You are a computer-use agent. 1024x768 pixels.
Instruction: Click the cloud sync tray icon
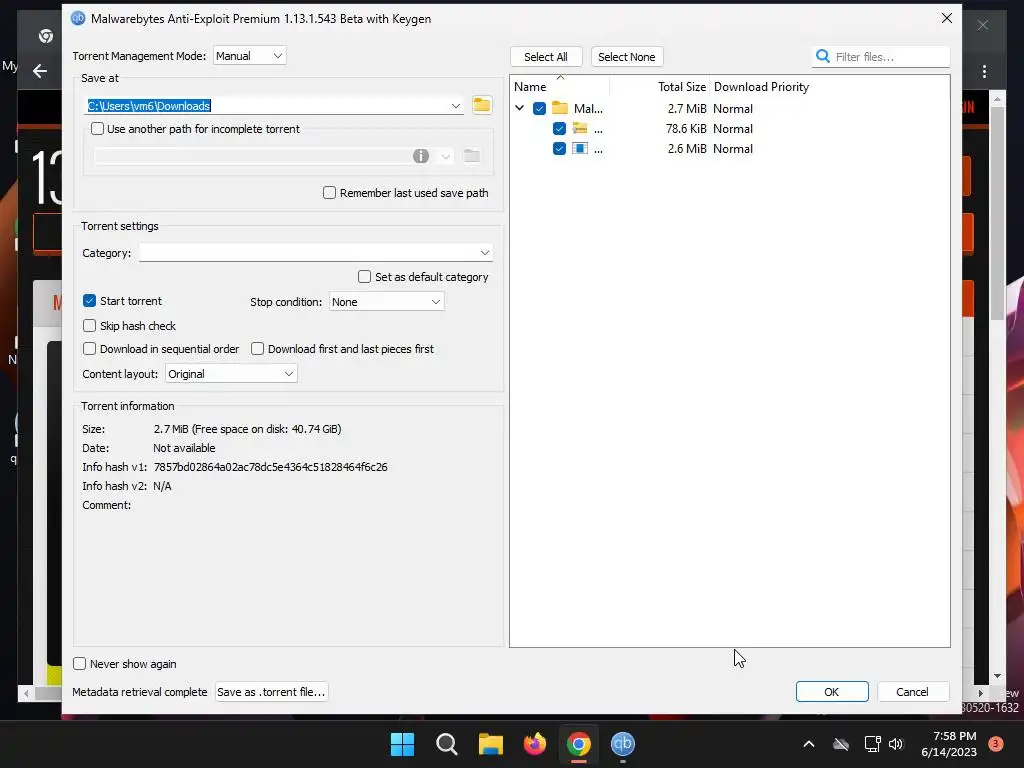tap(841, 744)
